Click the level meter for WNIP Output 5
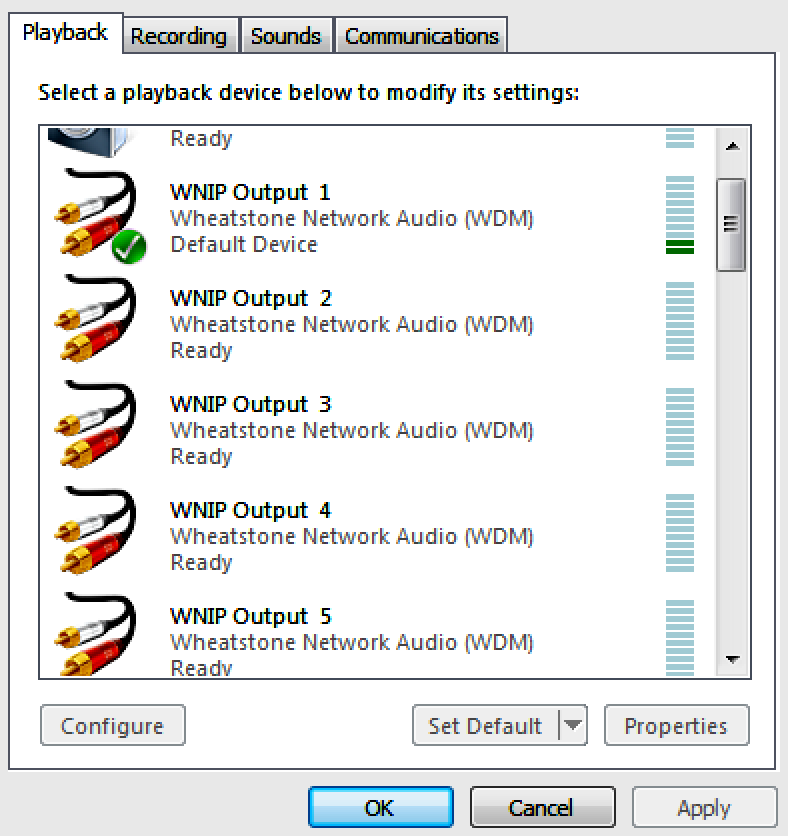The height and width of the screenshot is (836, 788). [x=680, y=638]
